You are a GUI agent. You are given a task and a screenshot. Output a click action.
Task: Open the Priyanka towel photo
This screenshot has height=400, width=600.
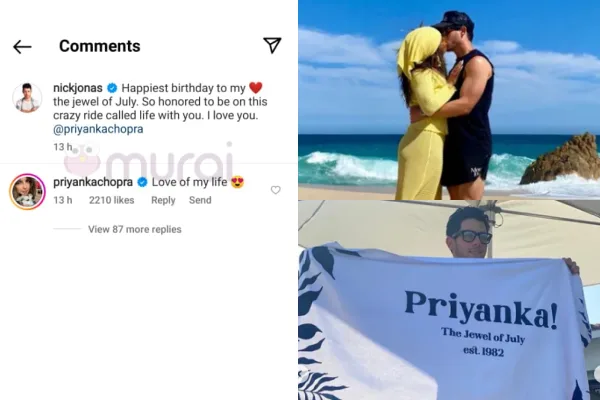pos(449,300)
